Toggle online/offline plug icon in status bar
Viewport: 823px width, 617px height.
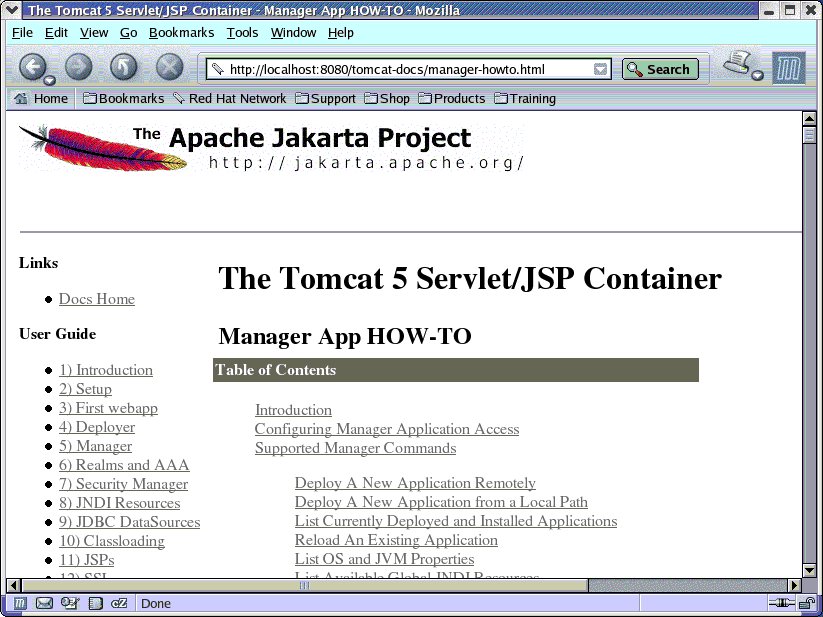pos(781,603)
